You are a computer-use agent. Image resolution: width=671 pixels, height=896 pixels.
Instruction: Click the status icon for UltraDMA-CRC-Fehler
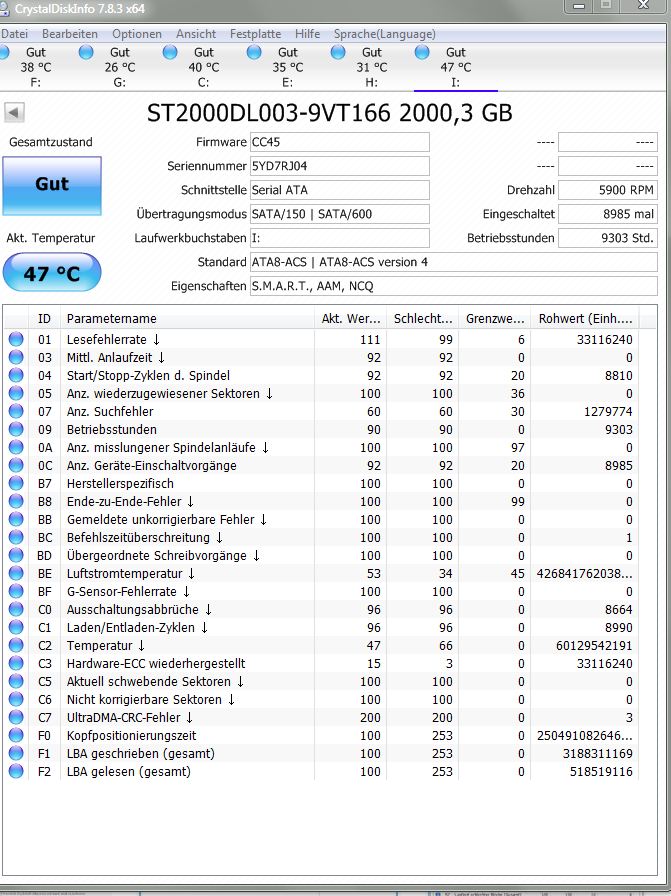[16, 718]
